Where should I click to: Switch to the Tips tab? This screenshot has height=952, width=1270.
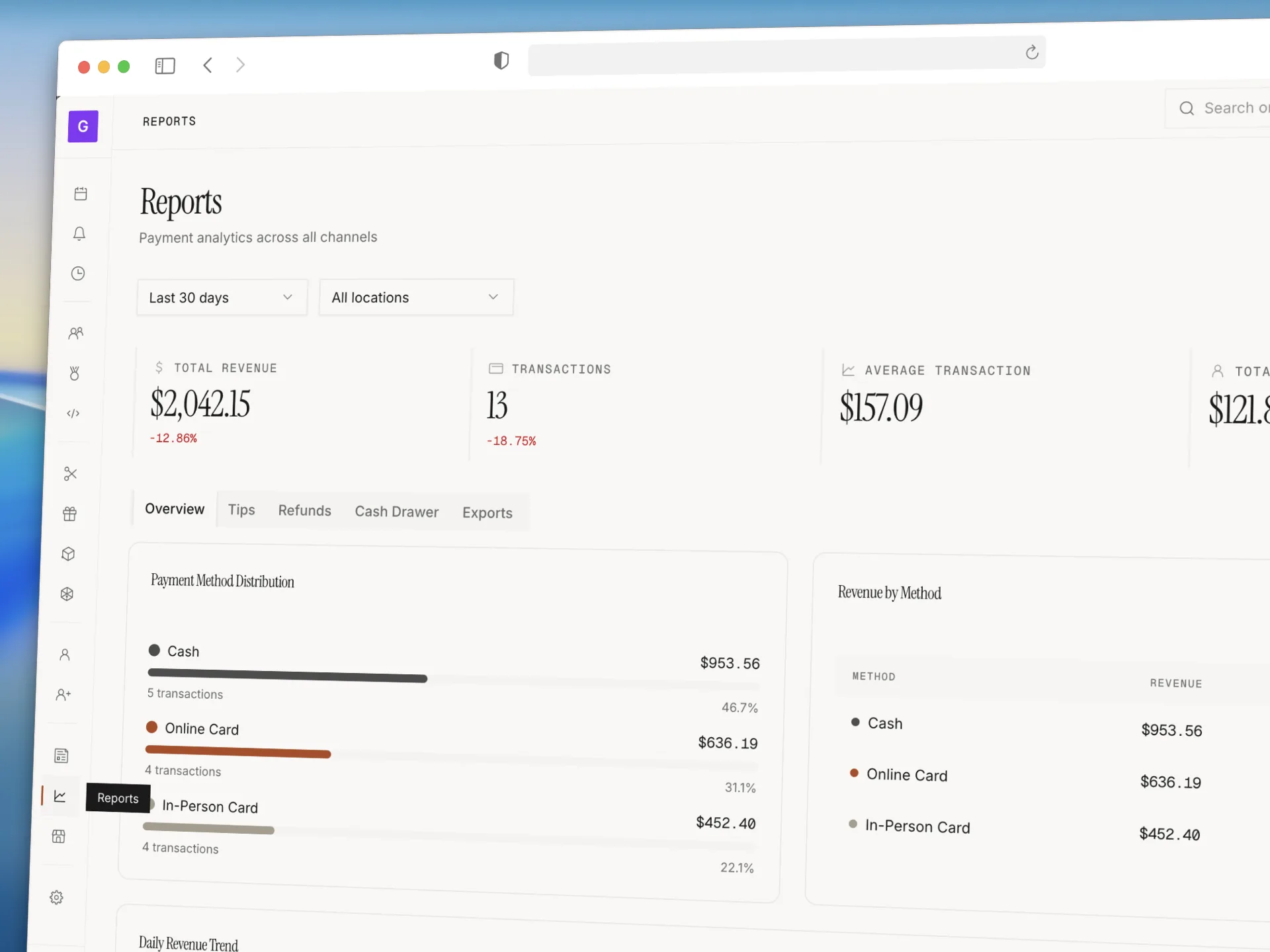(x=241, y=509)
